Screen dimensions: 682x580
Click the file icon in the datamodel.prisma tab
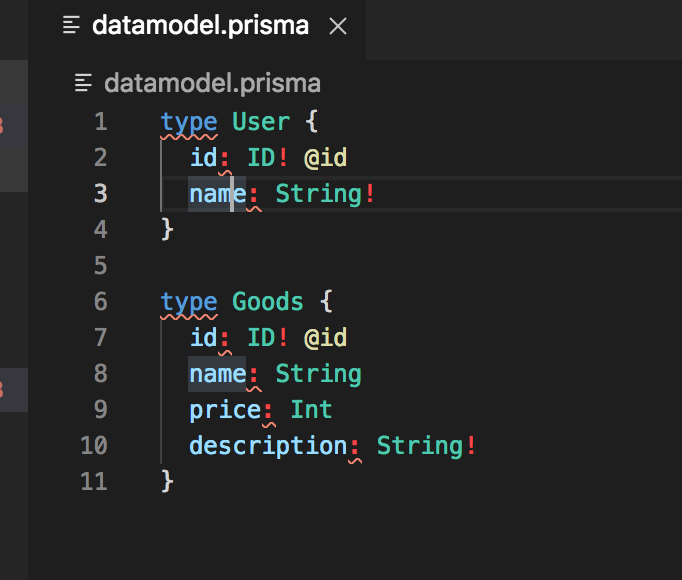click(x=71, y=26)
